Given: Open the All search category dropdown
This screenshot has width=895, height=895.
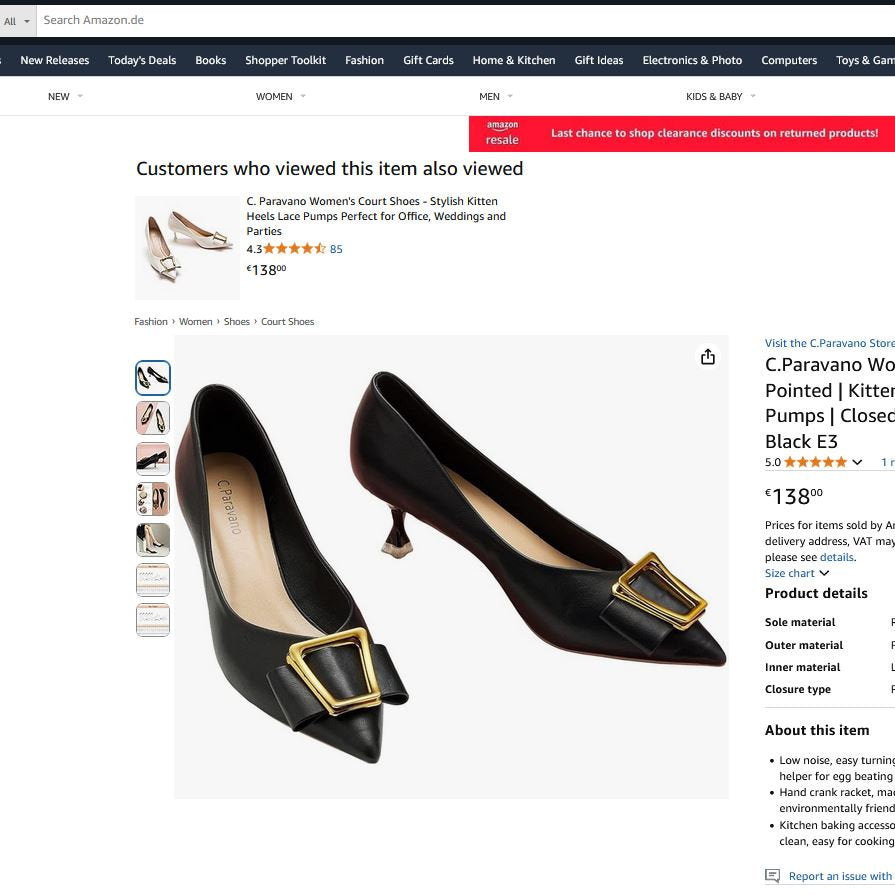Looking at the screenshot, I should coord(17,21).
